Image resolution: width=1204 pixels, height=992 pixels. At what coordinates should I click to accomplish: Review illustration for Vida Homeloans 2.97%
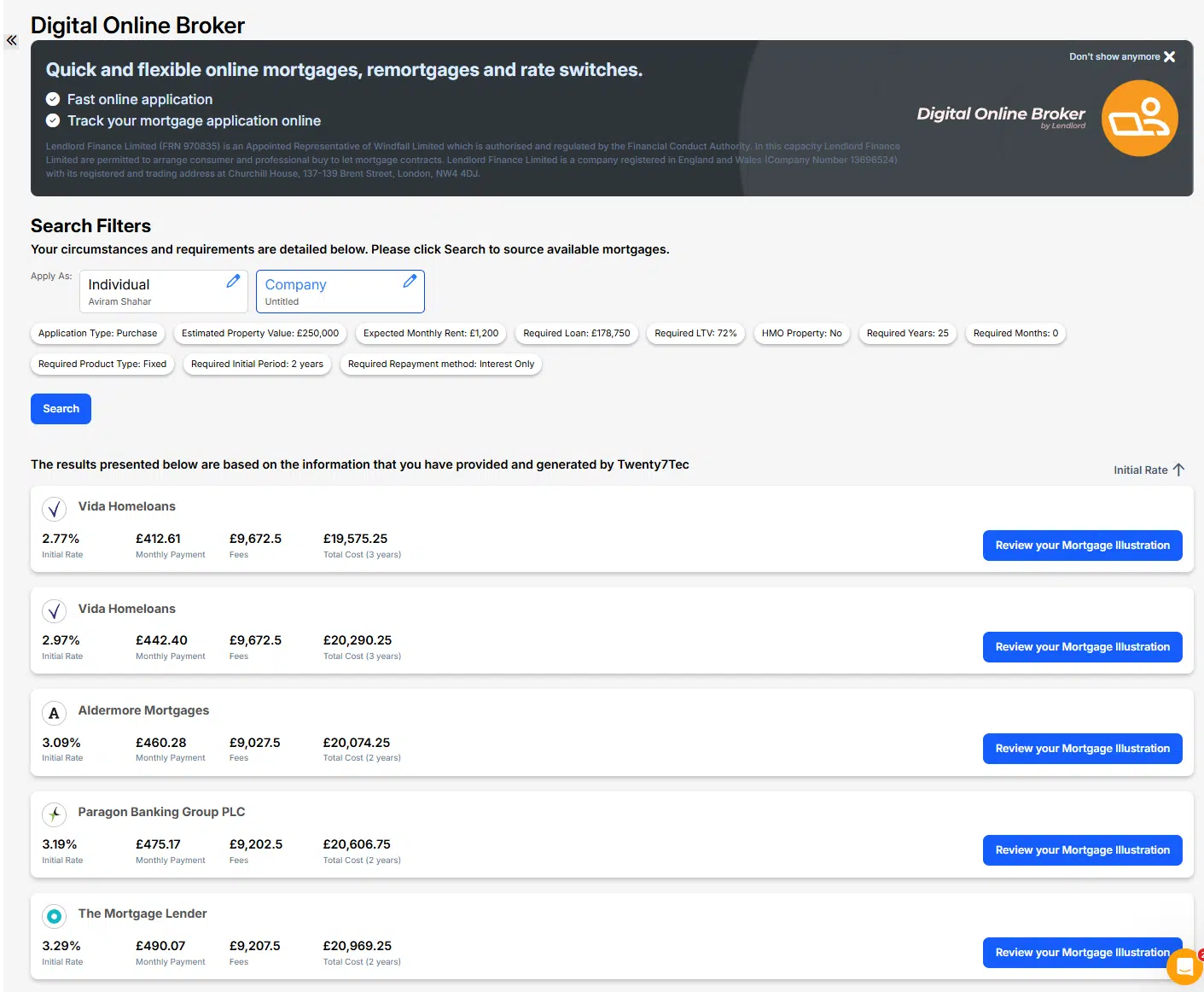click(x=1082, y=647)
